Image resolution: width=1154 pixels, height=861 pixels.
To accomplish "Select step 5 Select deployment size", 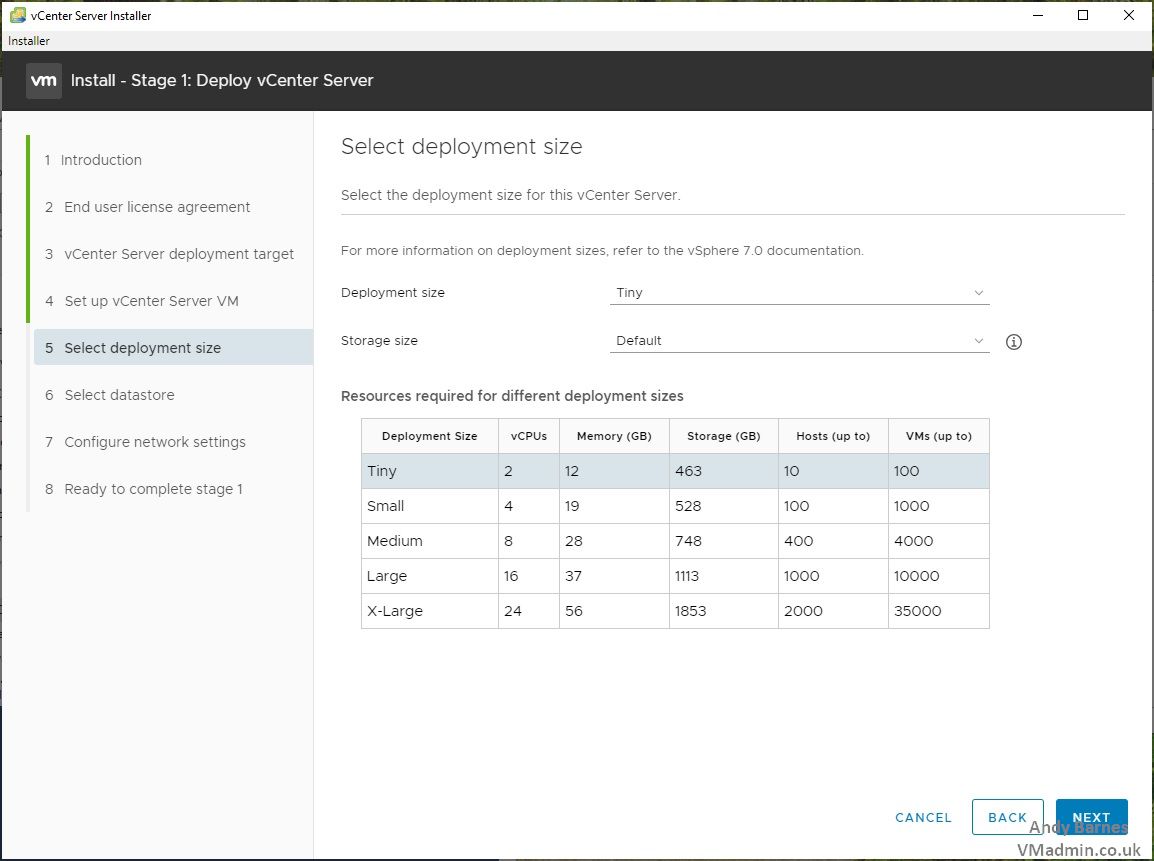I will 174,347.
